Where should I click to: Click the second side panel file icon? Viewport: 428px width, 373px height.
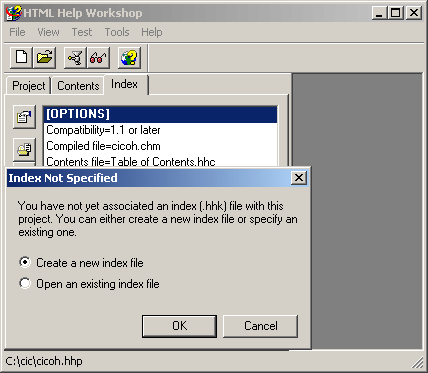click(x=24, y=149)
